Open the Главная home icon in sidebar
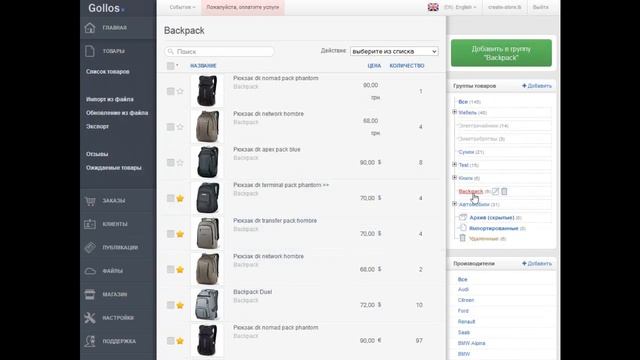 click(x=90, y=28)
